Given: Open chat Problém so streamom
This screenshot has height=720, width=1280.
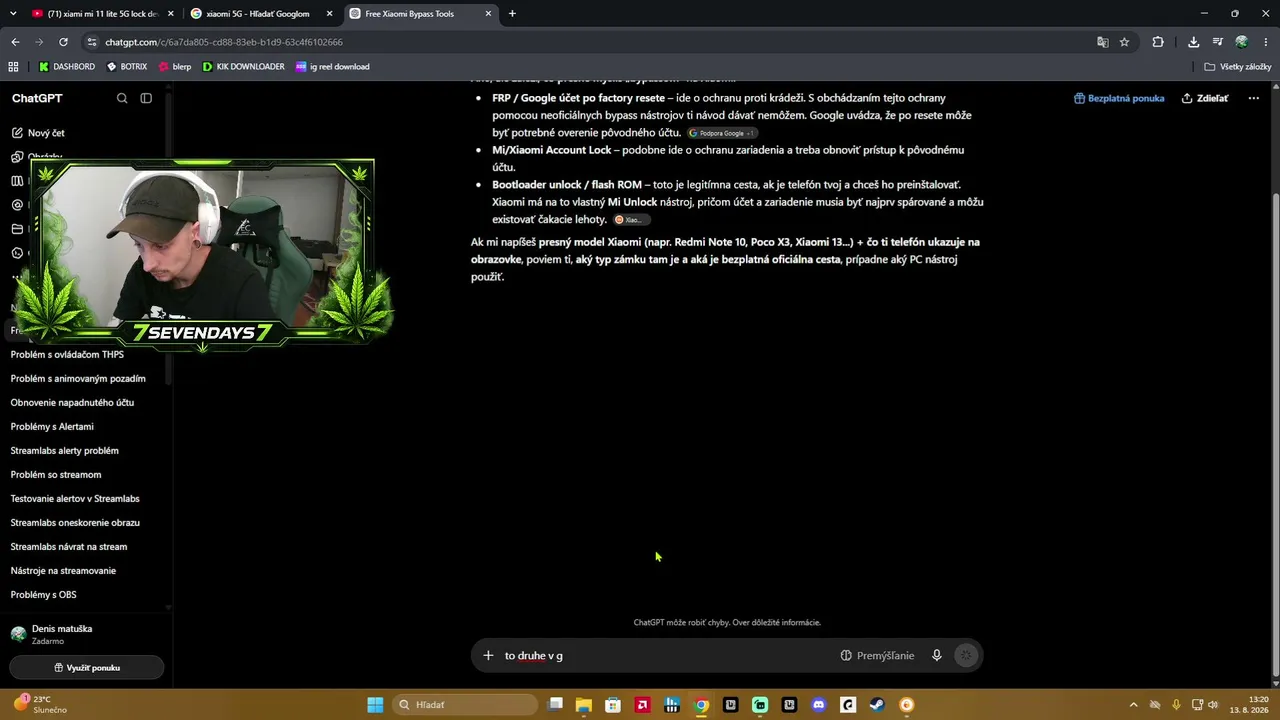Looking at the screenshot, I should tap(56, 475).
